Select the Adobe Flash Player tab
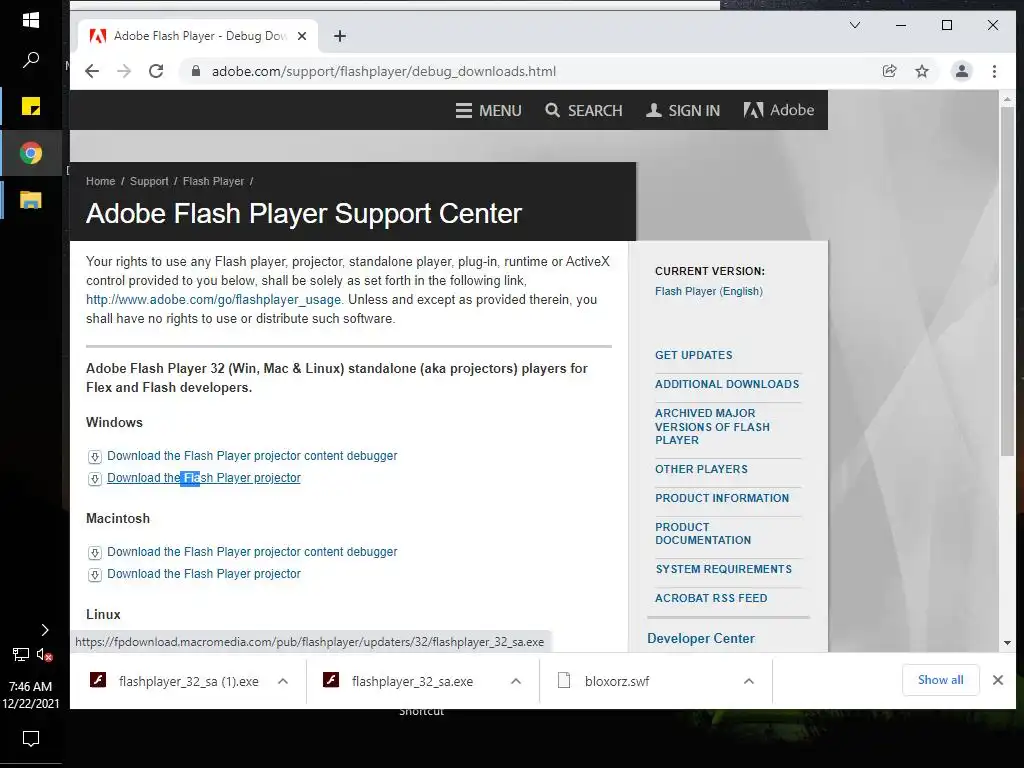The image size is (1024, 768). [x=199, y=36]
